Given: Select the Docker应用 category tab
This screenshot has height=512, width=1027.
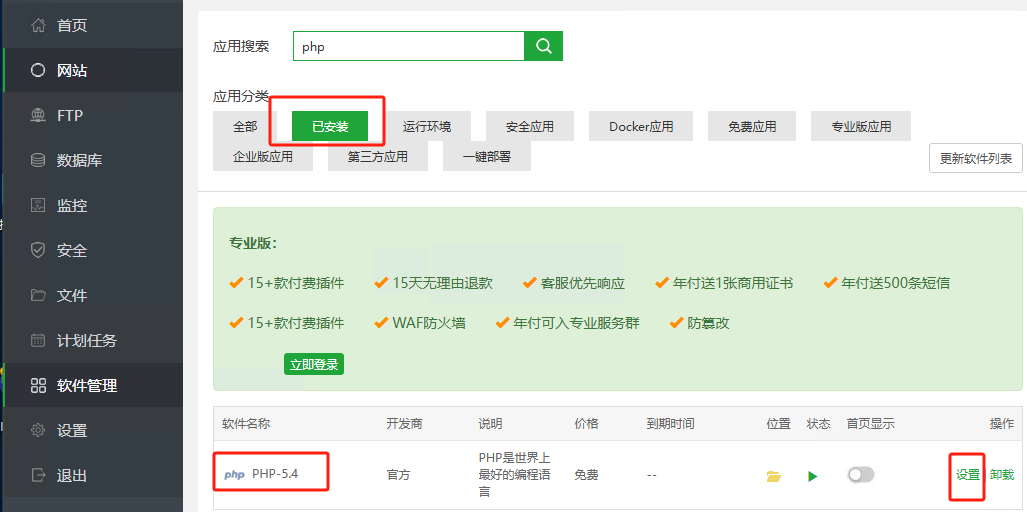Looking at the screenshot, I should pyautogui.click(x=641, y=127).
